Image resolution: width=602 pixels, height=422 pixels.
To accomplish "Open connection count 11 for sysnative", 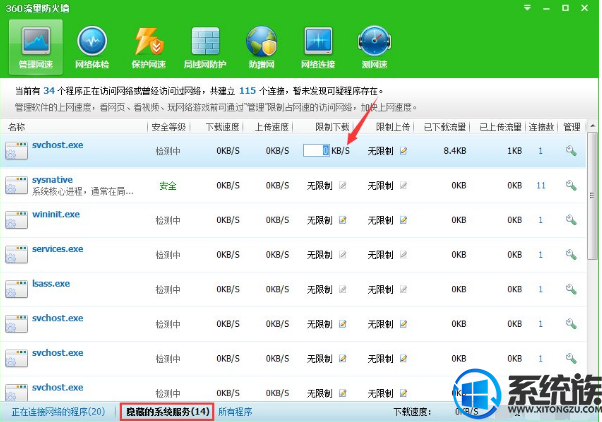I will pos(541,186).
